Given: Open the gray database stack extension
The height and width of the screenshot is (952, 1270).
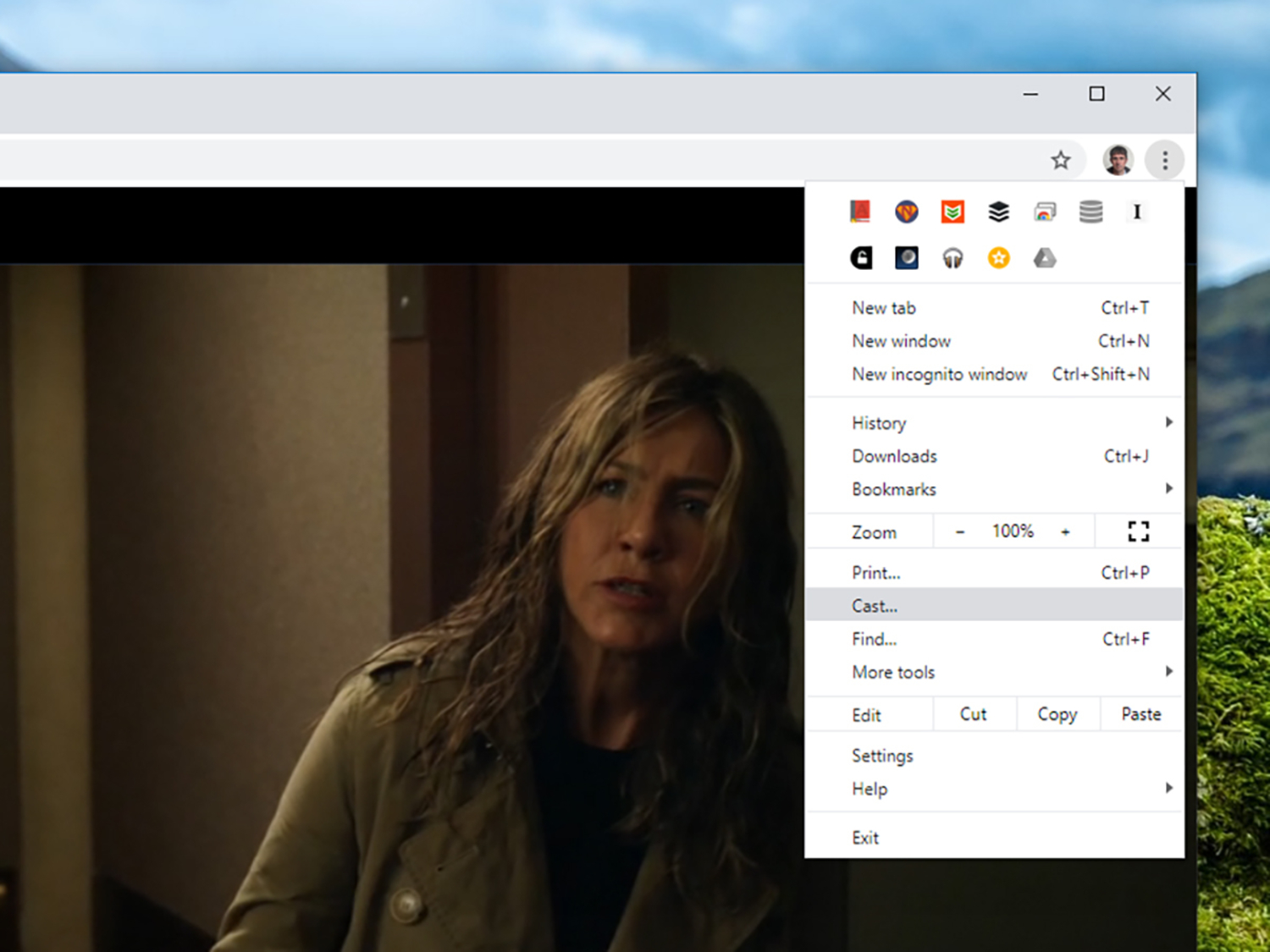Looking at the screenshot, I should pyautogui.click(x=1091, y=212).
